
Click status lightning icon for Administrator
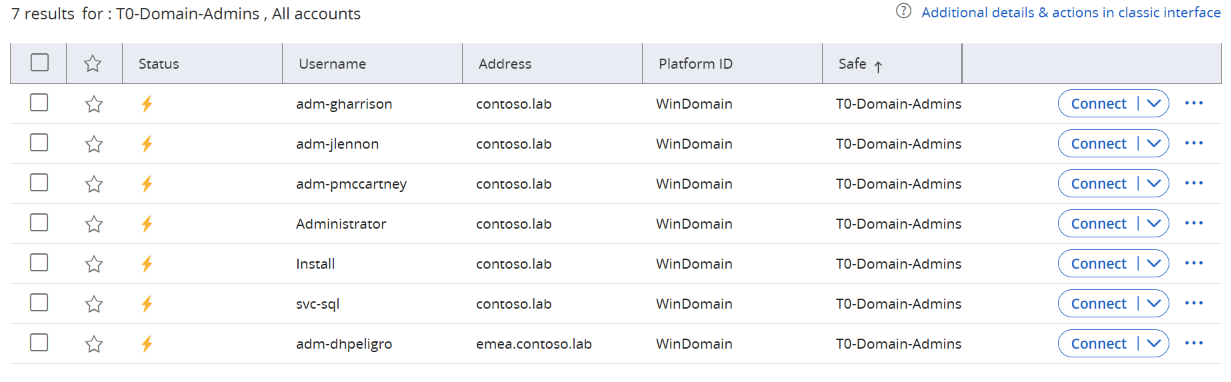click(146, 224)
